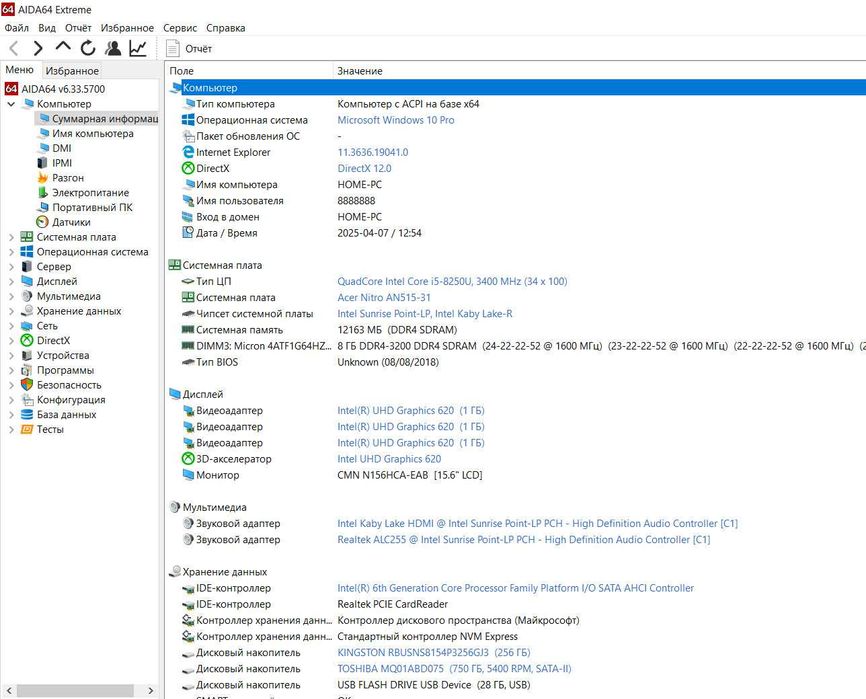Click the Сеть network icon in sidebar
This screenshot has height=699, width=866.
27,326
